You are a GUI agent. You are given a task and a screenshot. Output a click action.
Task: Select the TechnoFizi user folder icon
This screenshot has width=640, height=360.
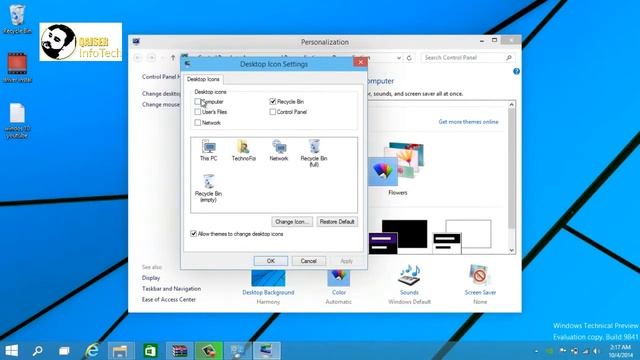tap(244, 150)
